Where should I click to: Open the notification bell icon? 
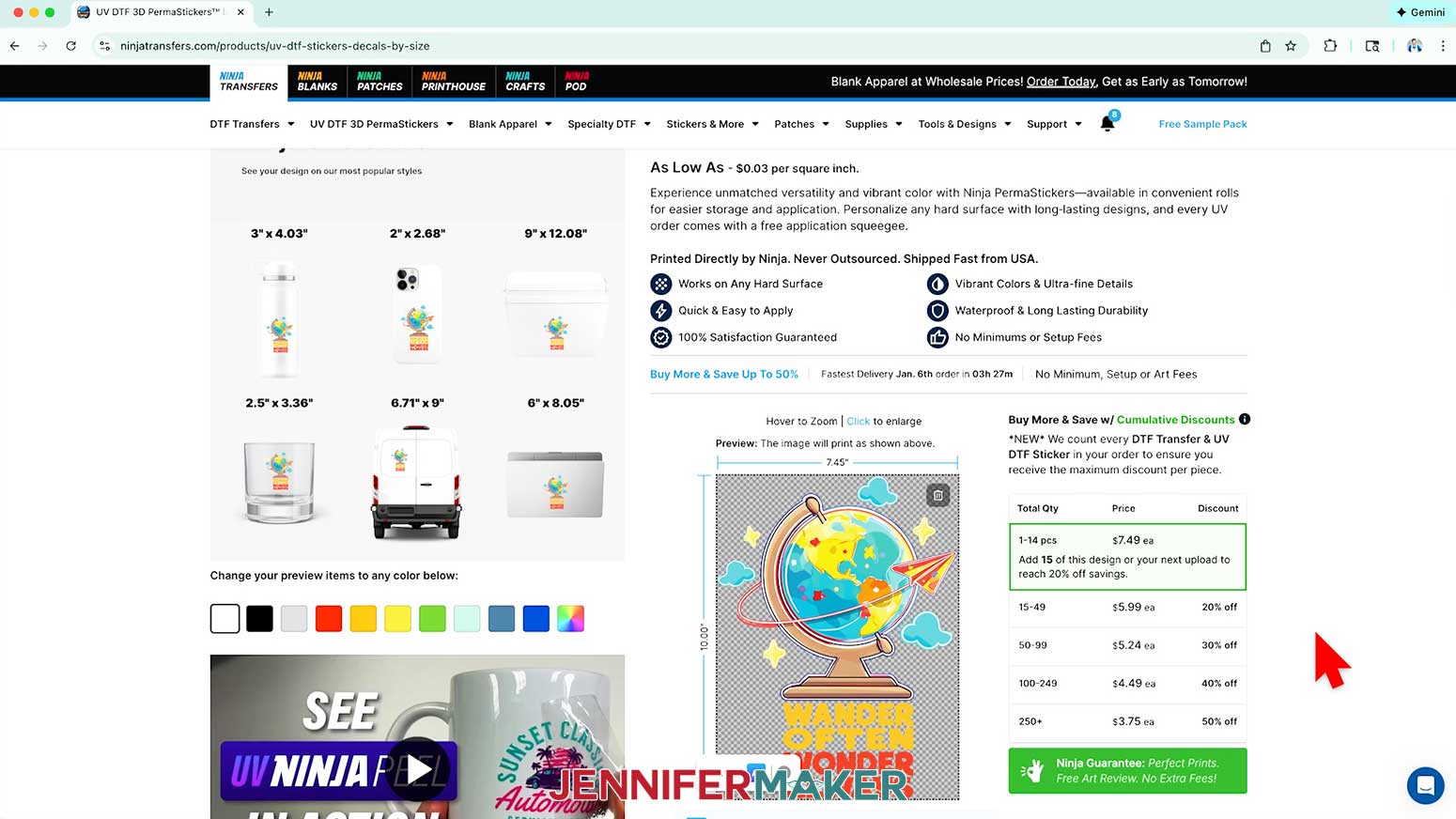(1107, 123)
